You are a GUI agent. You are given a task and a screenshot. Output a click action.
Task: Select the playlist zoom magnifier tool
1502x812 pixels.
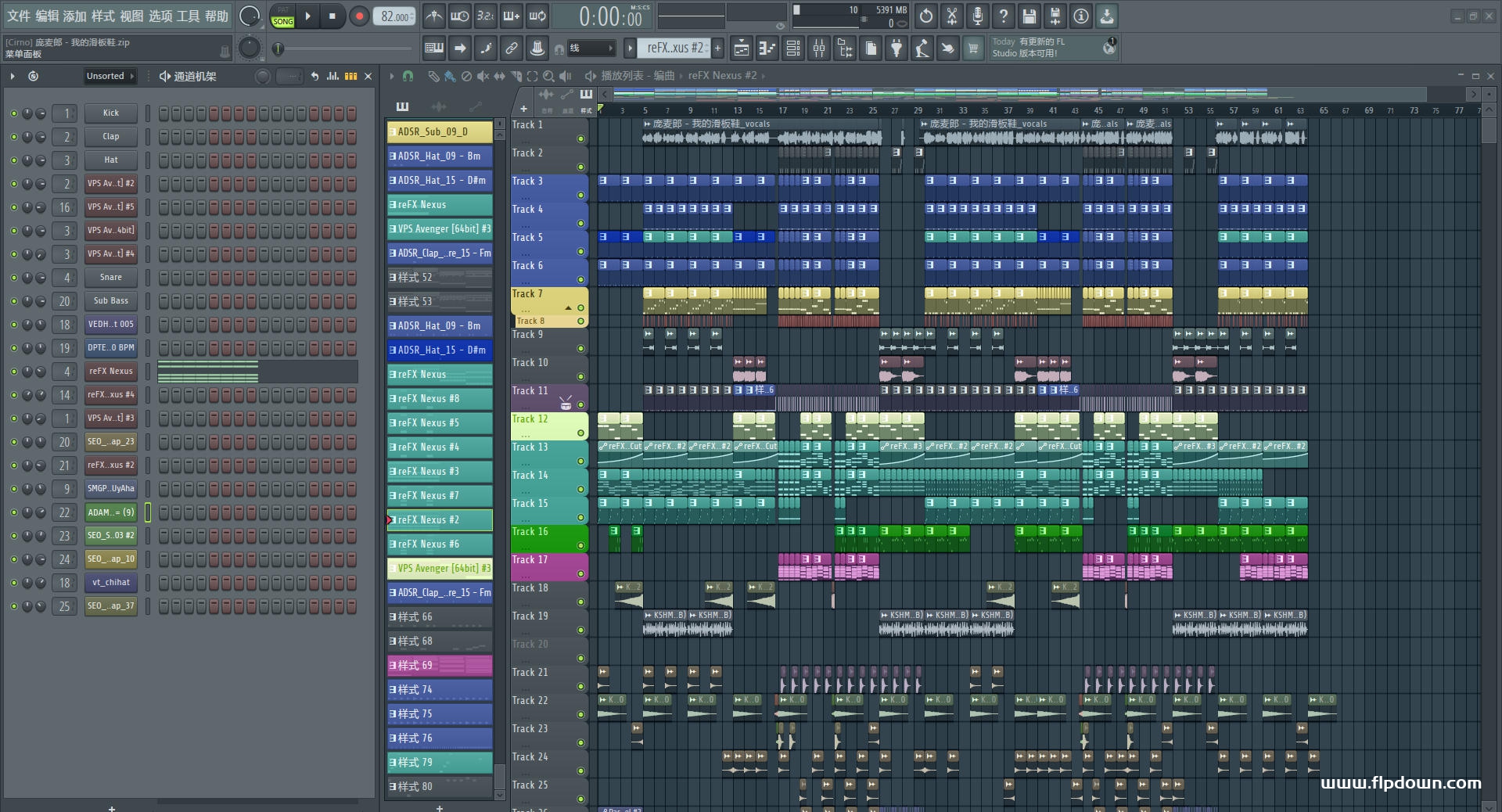pyautogui.click(x=548, y=76)
